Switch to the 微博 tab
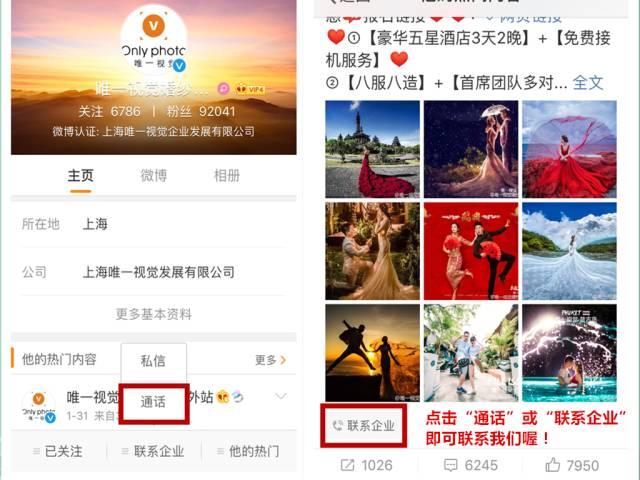Viewport: 640px width, 480px height. [153, 176]
